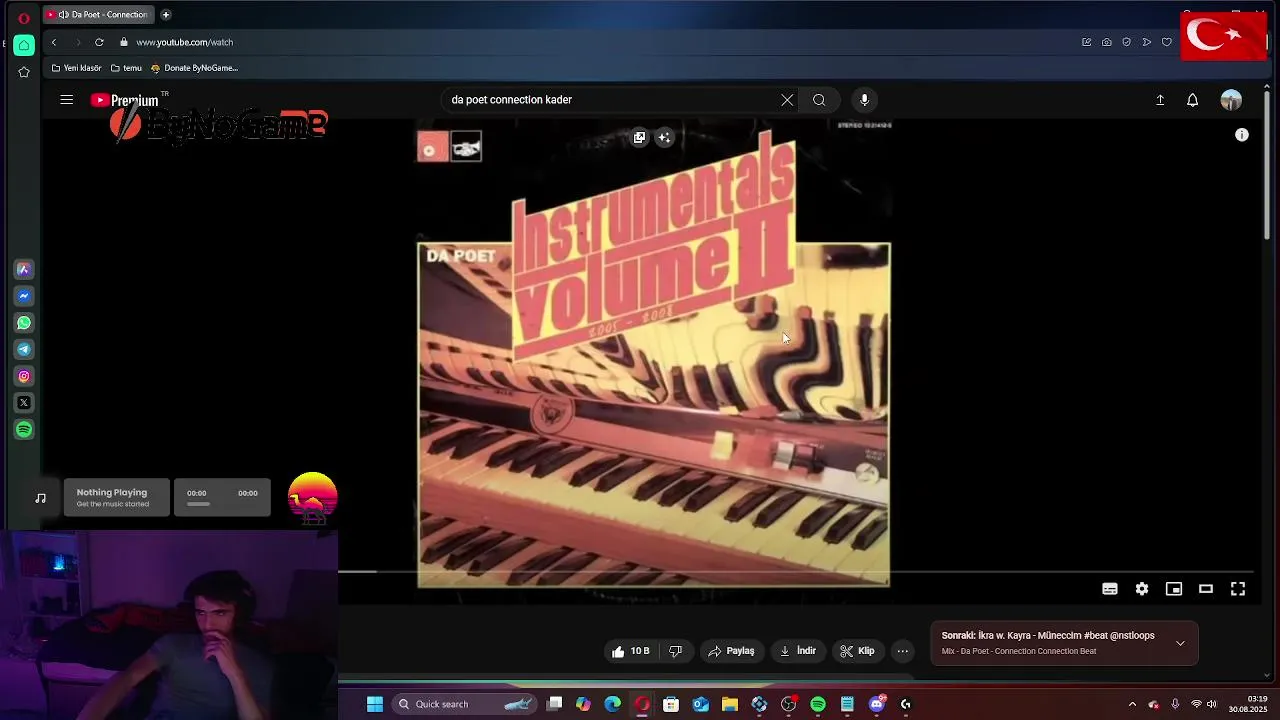Open Telegram in Opera sidebar
1280x720 pixels.
24,349
